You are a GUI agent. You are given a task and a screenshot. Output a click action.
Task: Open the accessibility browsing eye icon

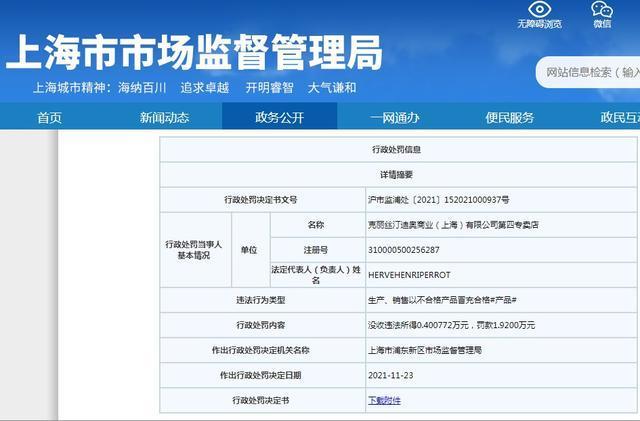[x=540, y=10]
